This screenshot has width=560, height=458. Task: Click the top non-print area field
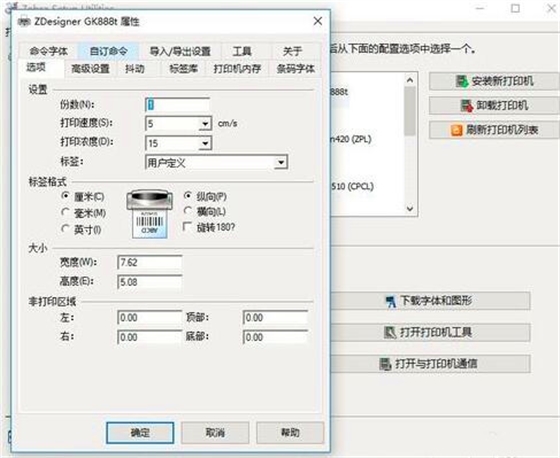(x=275, y=317)
